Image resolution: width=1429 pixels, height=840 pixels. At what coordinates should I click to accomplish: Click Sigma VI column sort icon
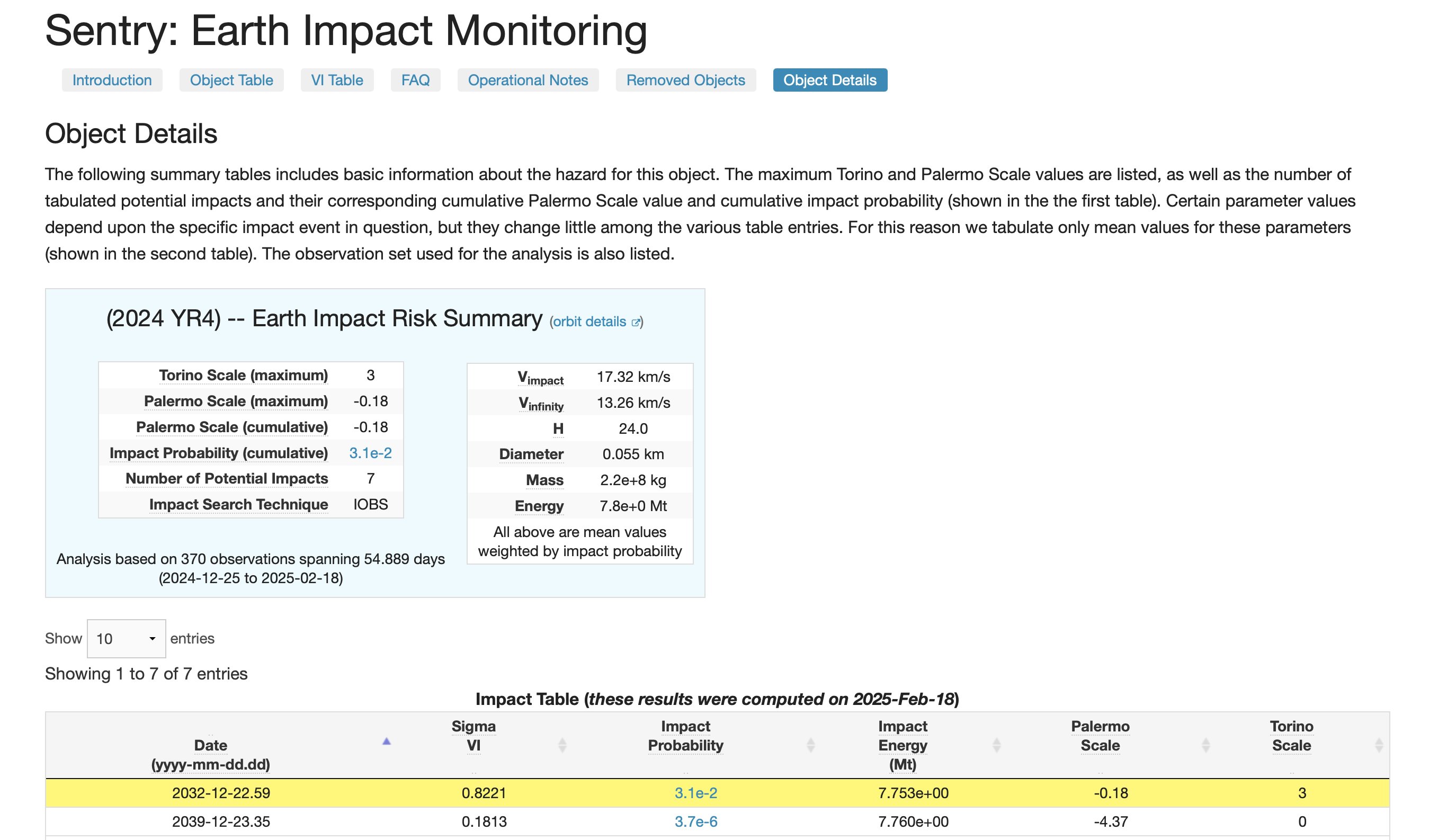coord(562,745)
